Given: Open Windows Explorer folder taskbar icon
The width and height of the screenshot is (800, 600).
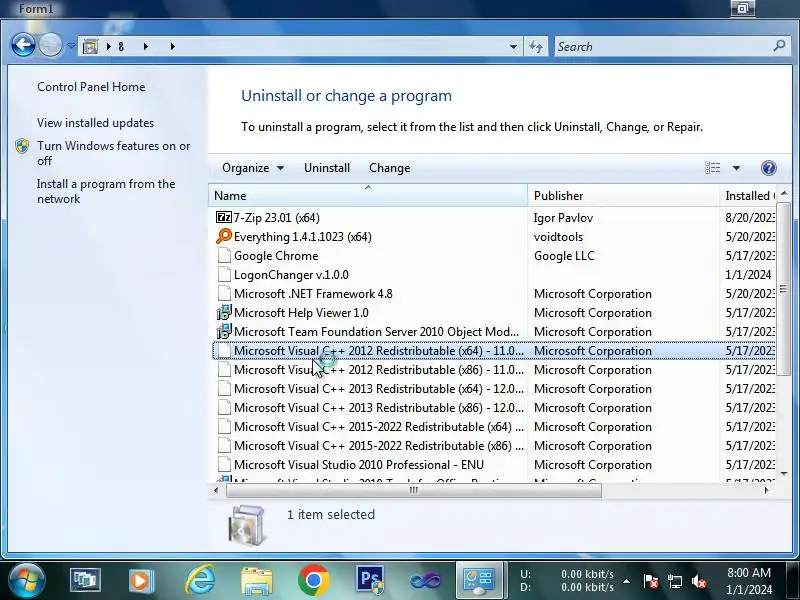Looking at the screenshot, I should [x=257, y=581].
